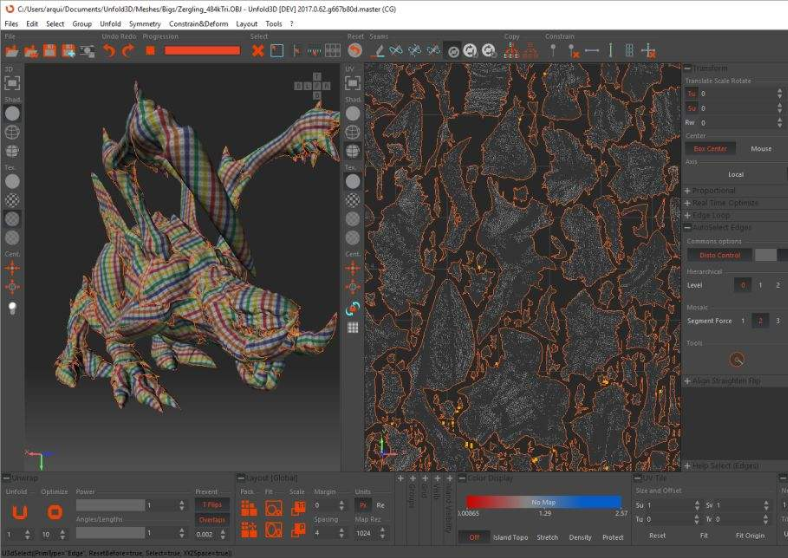
Task: Collapse the Transform panel
Action: (x=687, y=68)
